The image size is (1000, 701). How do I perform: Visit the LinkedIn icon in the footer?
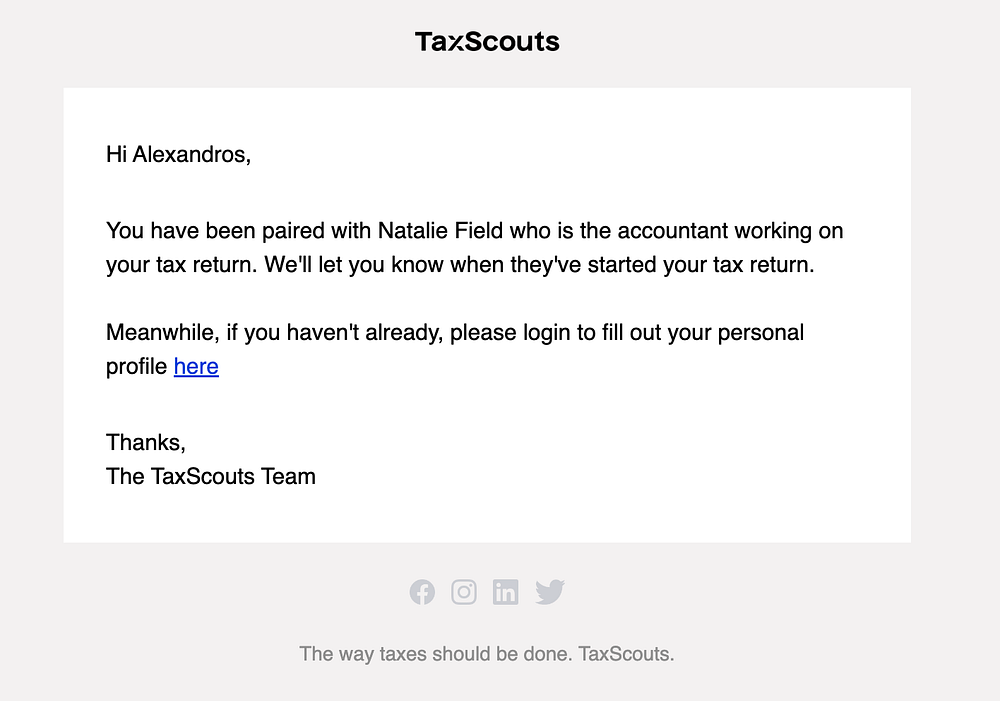(x=506, y=592)
